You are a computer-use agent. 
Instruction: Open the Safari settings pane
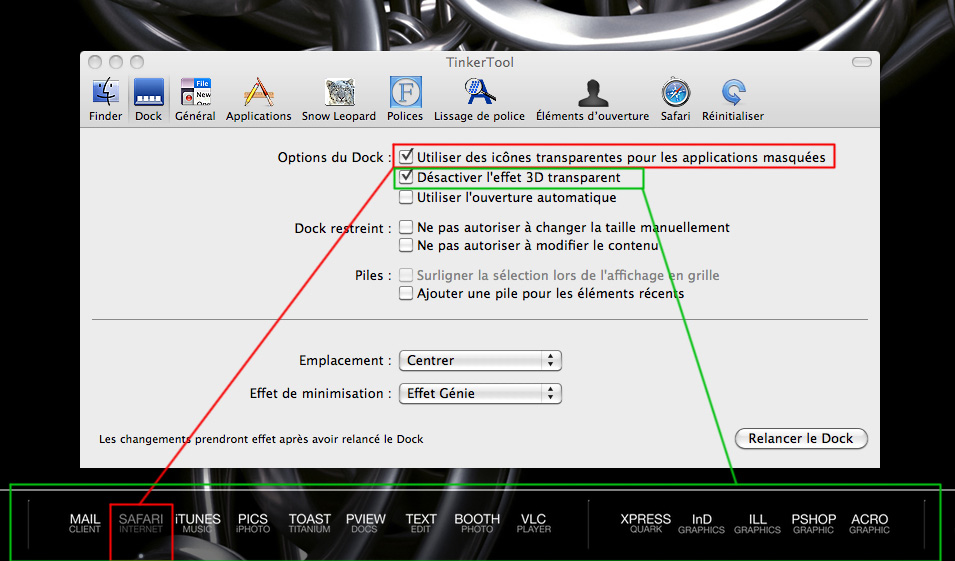click(x=675, y=99)
